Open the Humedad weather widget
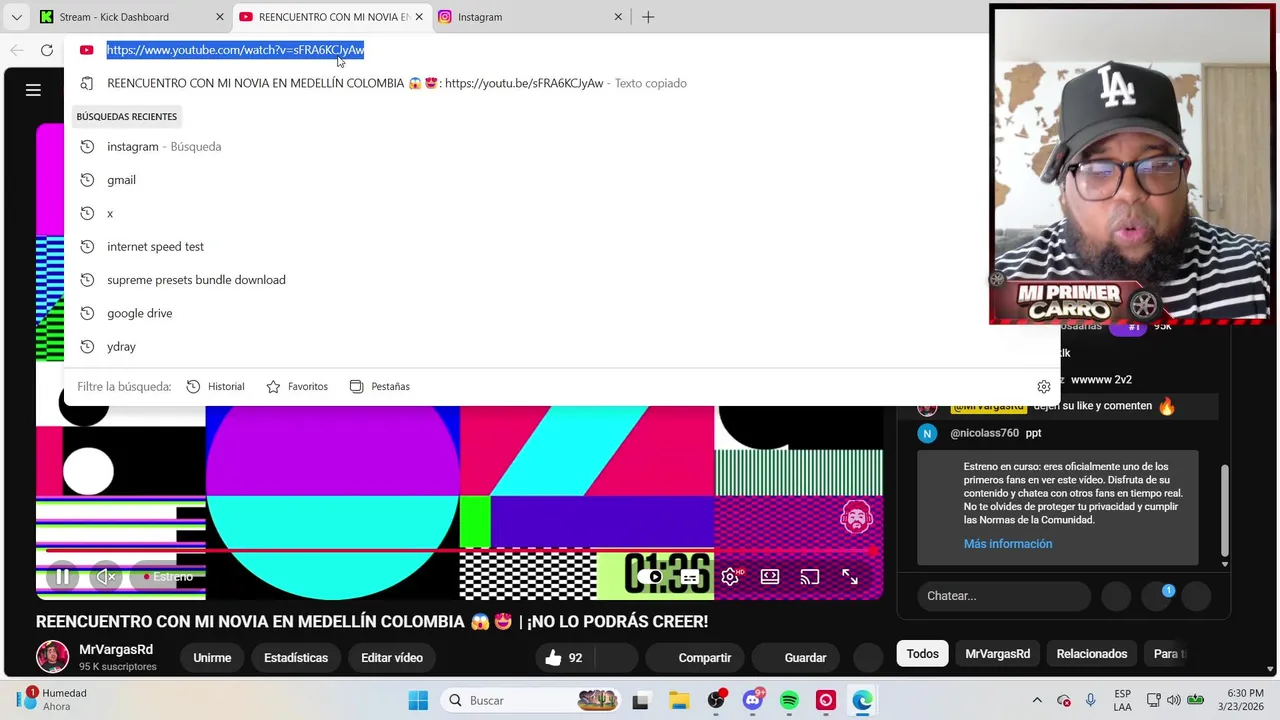This screenshot has height=720, width=1280. tap(52, 700)
